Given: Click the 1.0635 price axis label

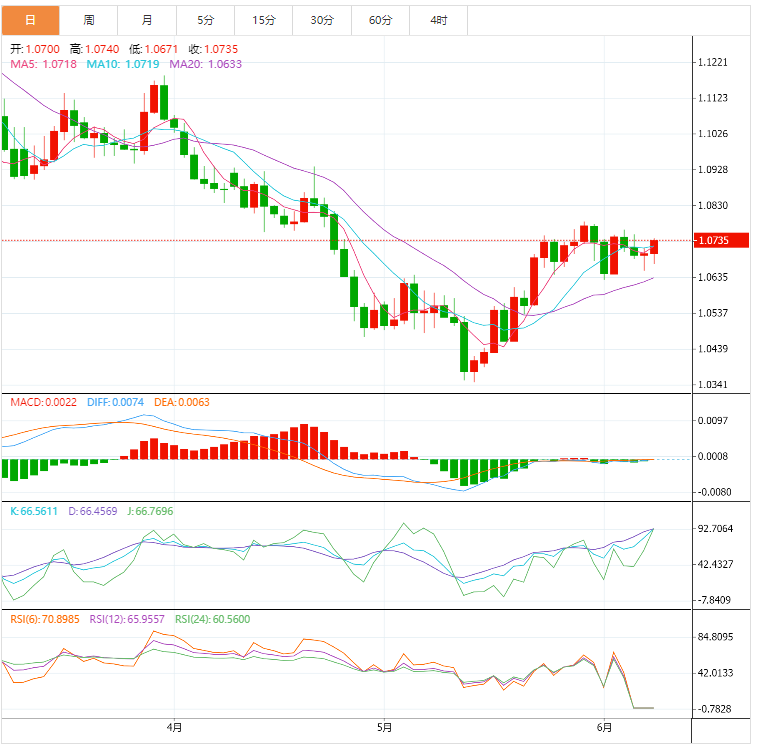Looking at the screenshot, I should (x=713, y=278).
